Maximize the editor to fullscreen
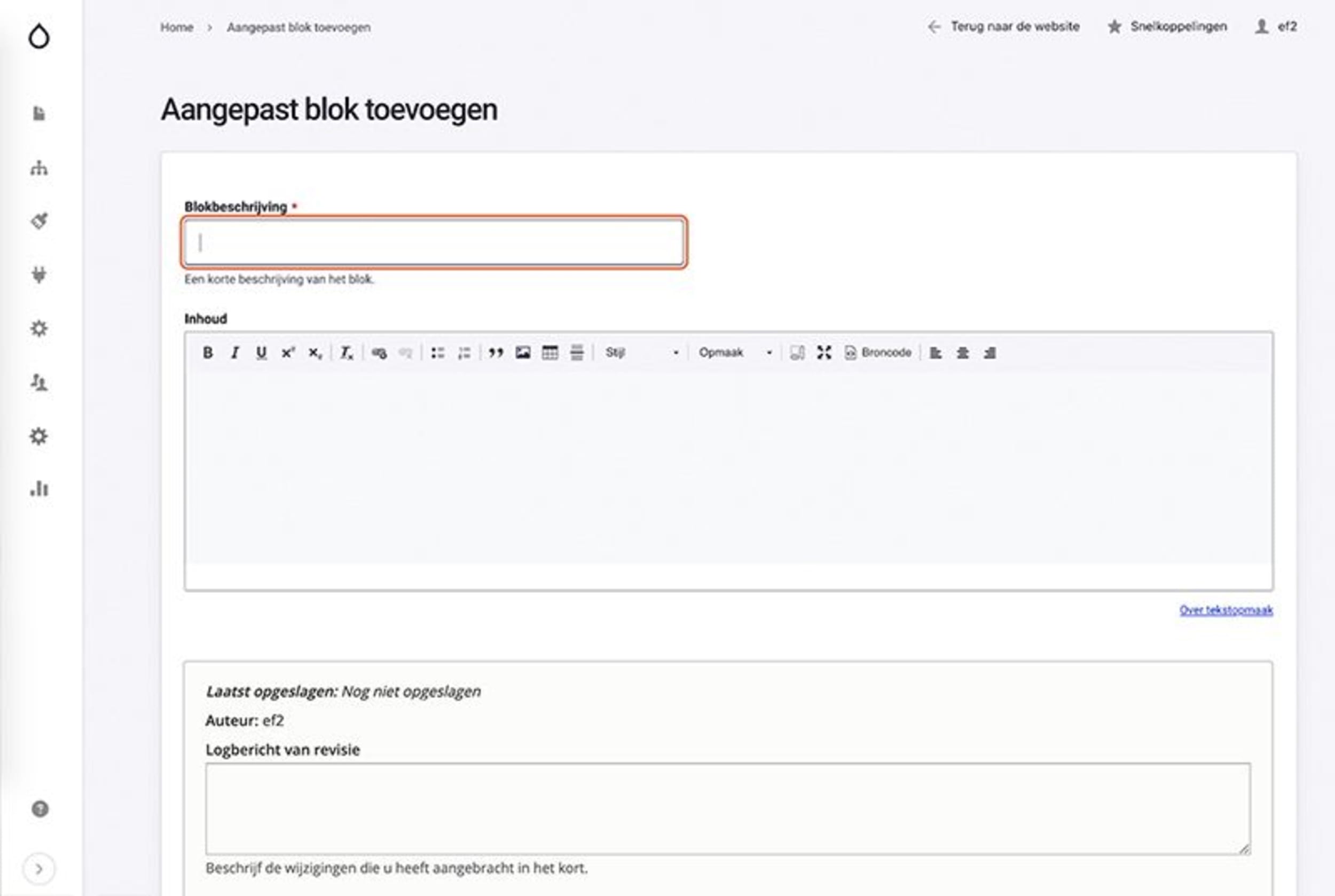The height and width of the screenshot is (896, 1335). [x=823, y=352]
